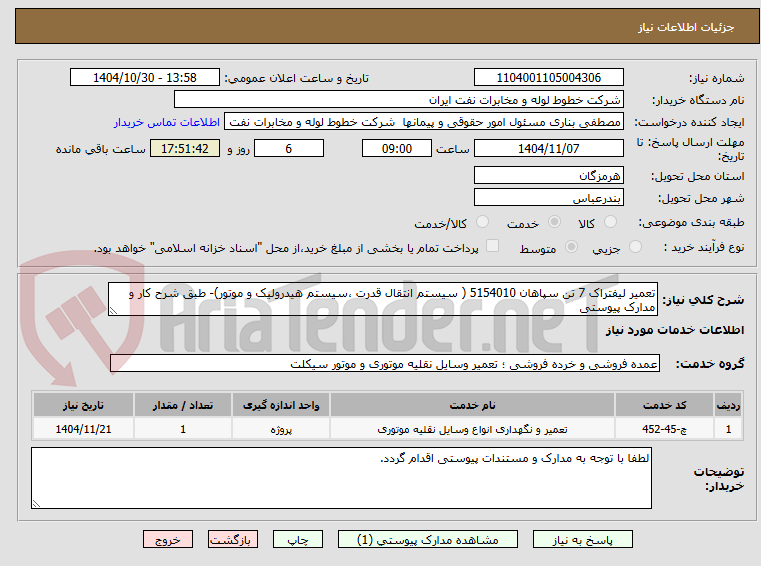Select the جزیی purchase type radio
This screenshot has height=566, width=761.
635,247
